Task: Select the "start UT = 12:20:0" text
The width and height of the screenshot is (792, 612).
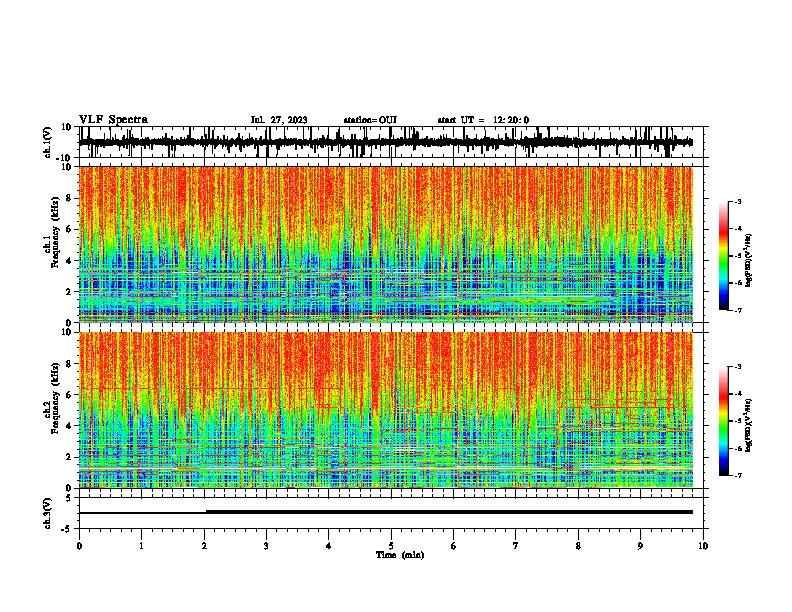Action: point(483,120)
